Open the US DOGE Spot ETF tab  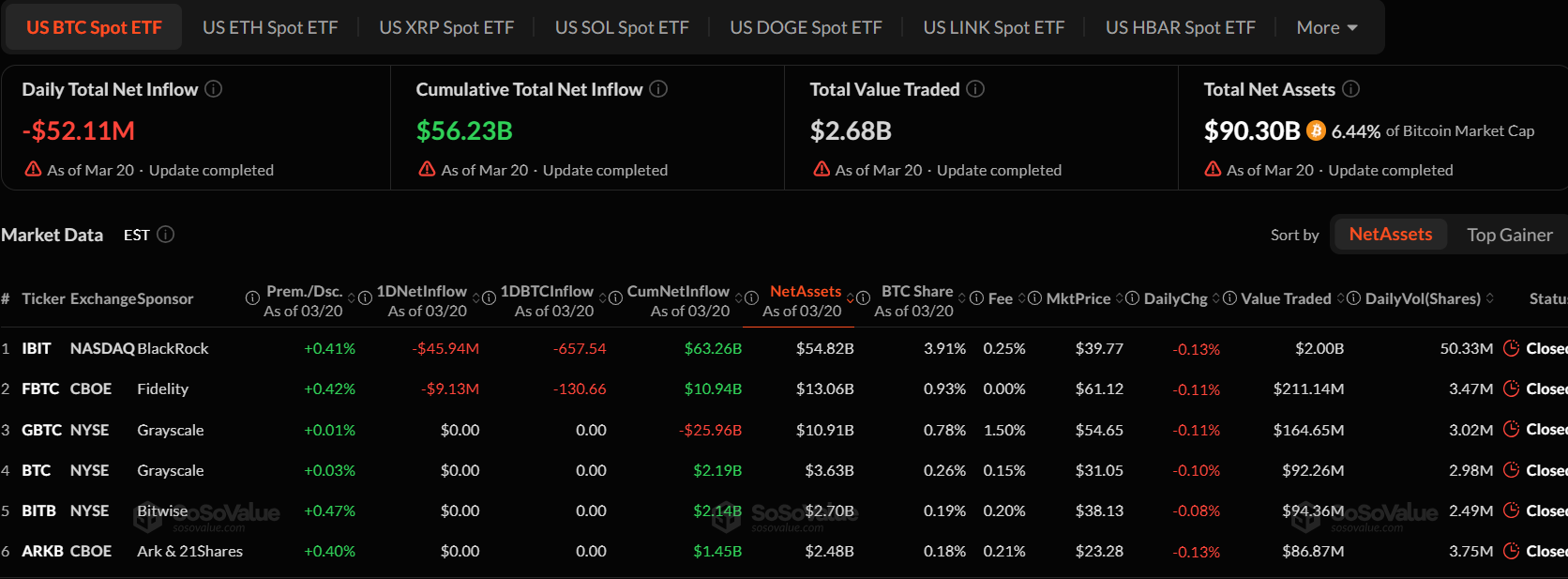[806, 27]
